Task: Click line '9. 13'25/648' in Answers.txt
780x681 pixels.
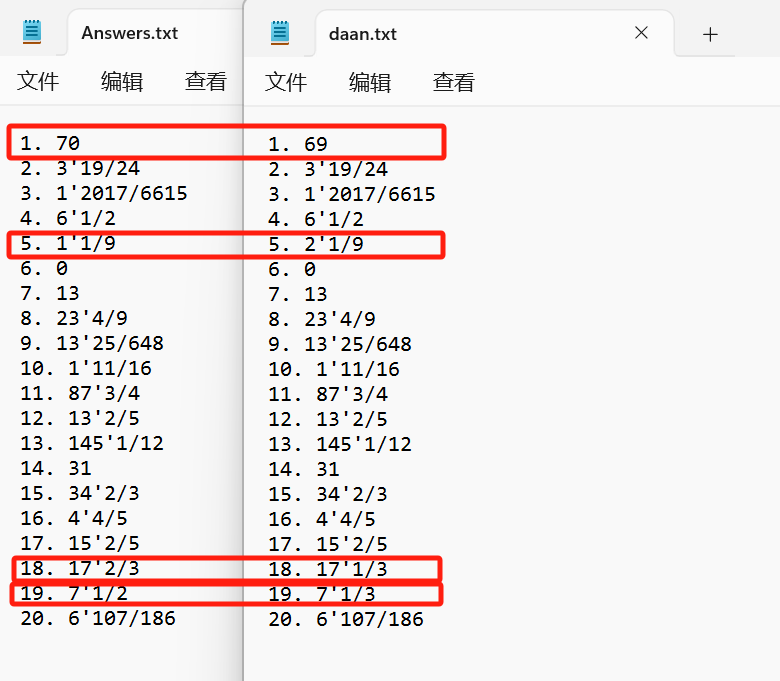Action: click(92, 343)
